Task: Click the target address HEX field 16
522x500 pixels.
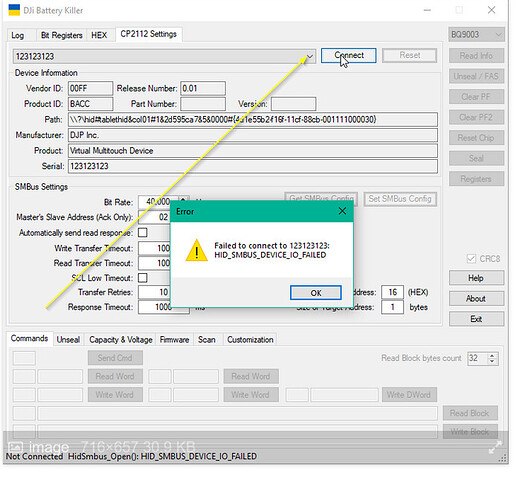Action: 392,292
